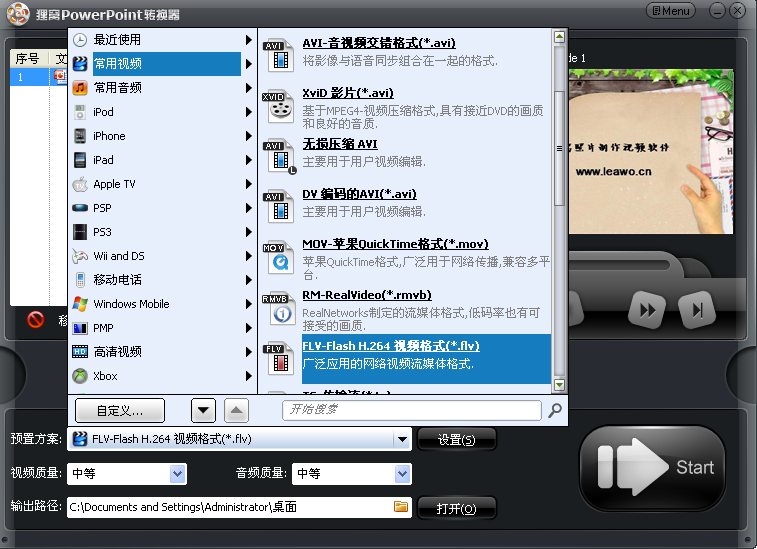Click the format list scrollbar thumb
Image resolution: width=757 pixels, height=549 pixels.
tap(559, 149)
